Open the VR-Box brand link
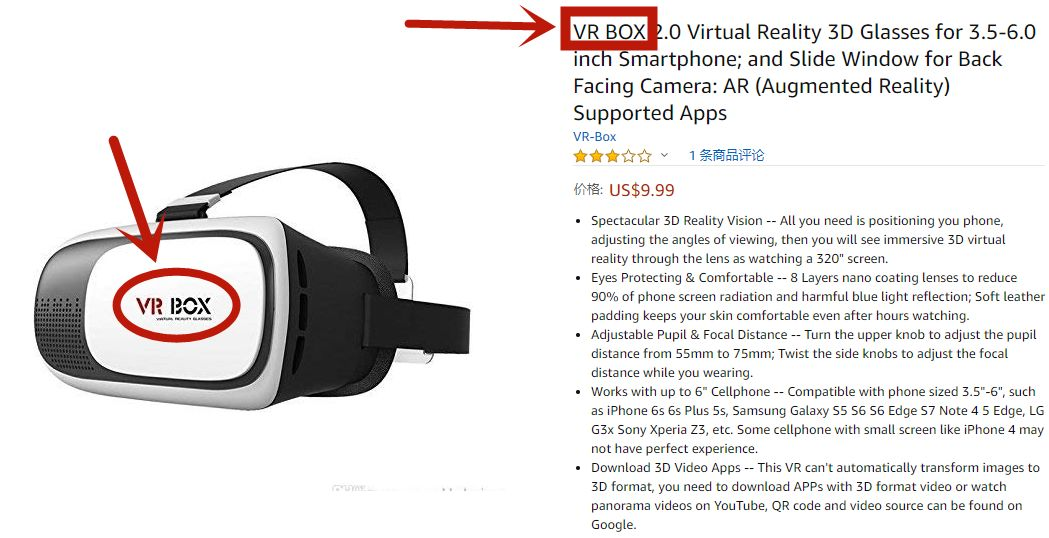This screenshot has height=538, width=1049. pos(594,137)
